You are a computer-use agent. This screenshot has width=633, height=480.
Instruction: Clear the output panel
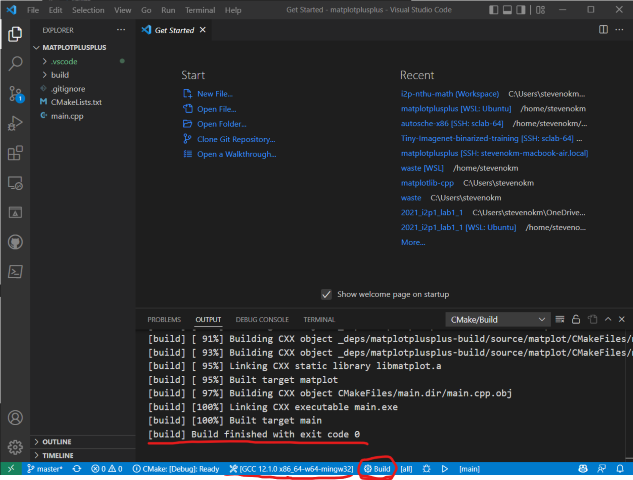tap(560, 319)
